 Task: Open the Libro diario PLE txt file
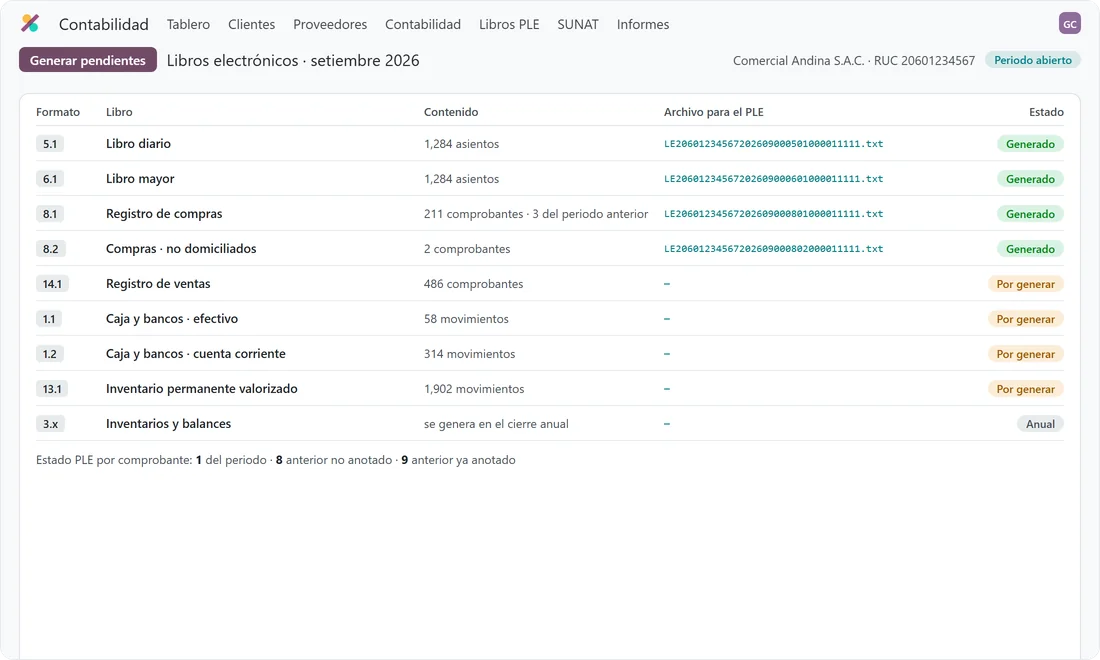point(773,144)
